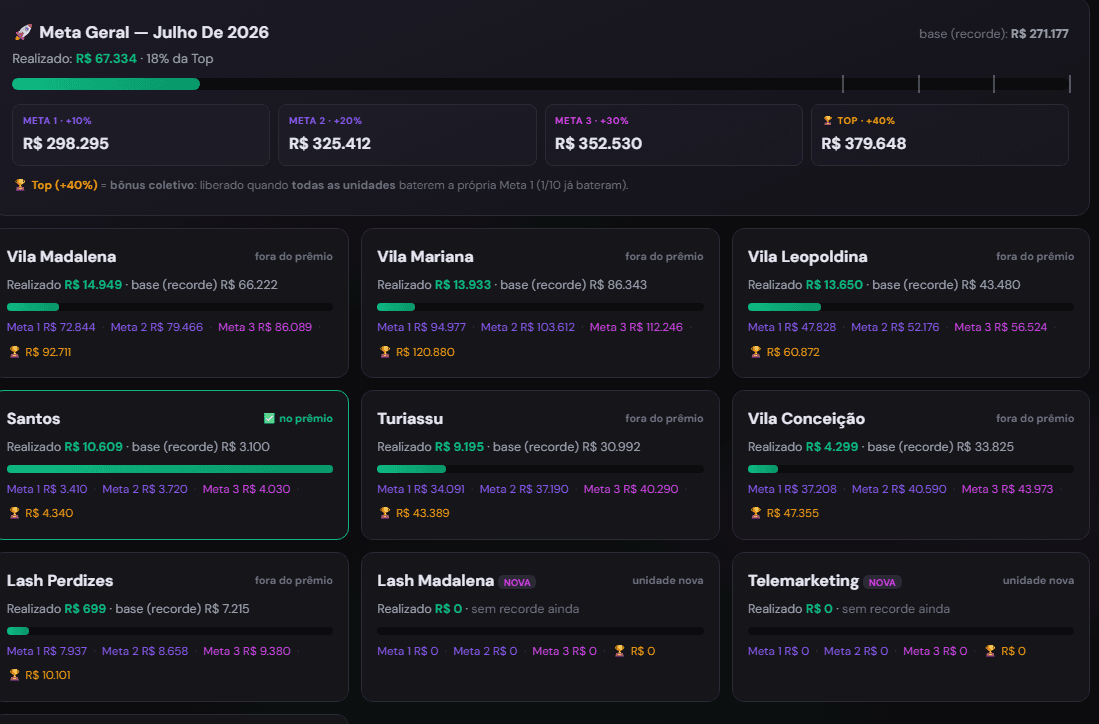
Task: Click the trophy icon in TOP +40% card
Action: [828, 121]
